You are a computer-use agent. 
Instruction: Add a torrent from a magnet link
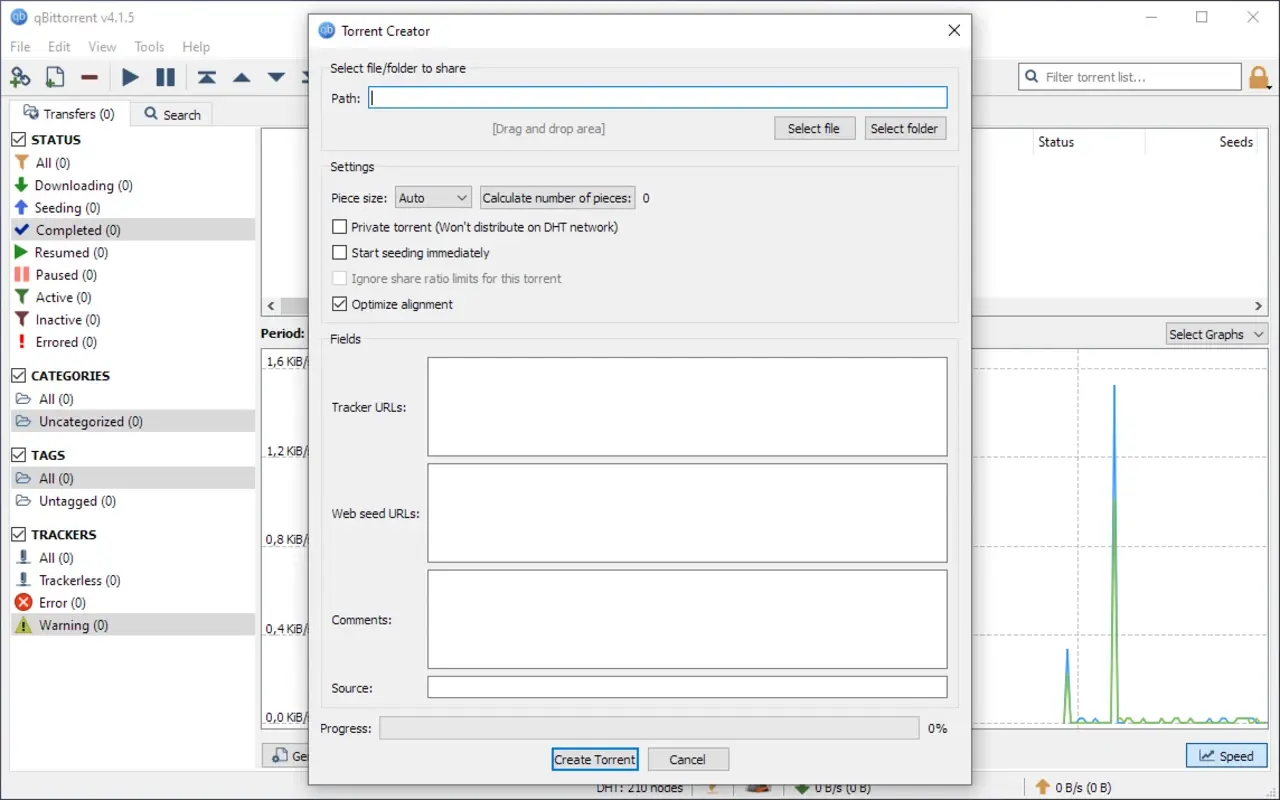point(20,76)
